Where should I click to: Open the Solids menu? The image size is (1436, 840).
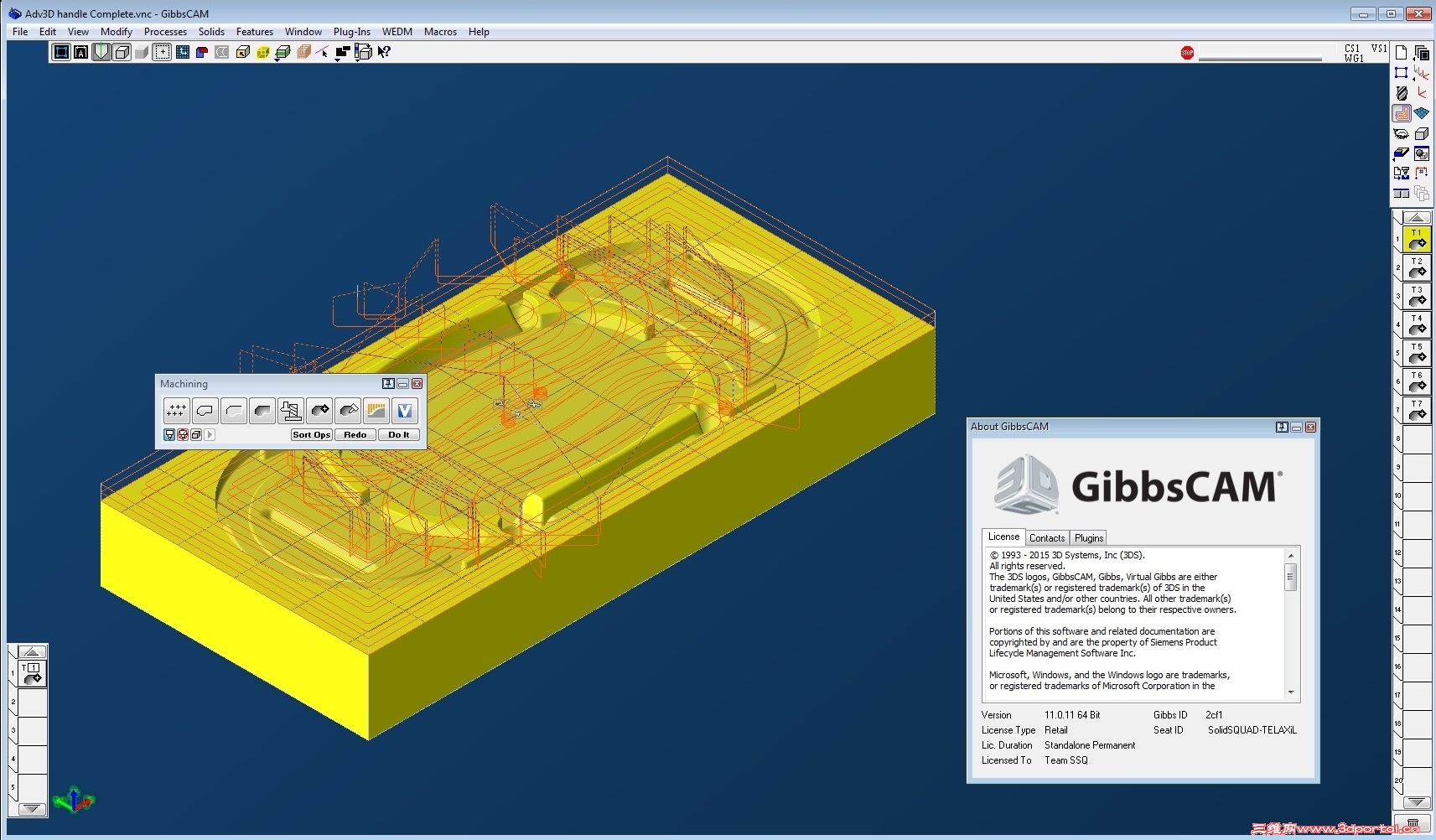point(211,32)
